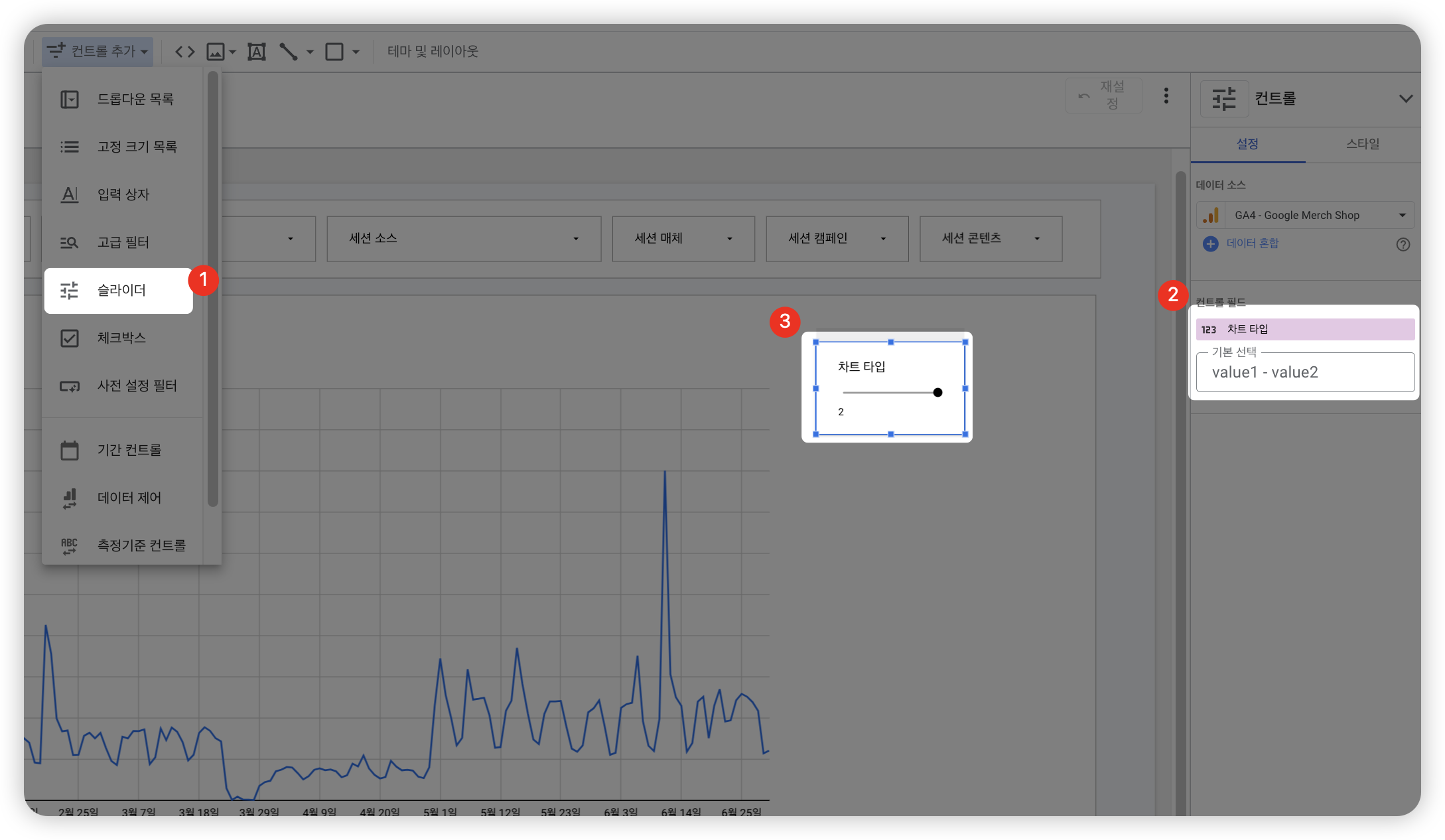Screen dimensions: 1445x840
Task: Click the 컨트롤 panel slider icon
Action: pos(1224,99)
